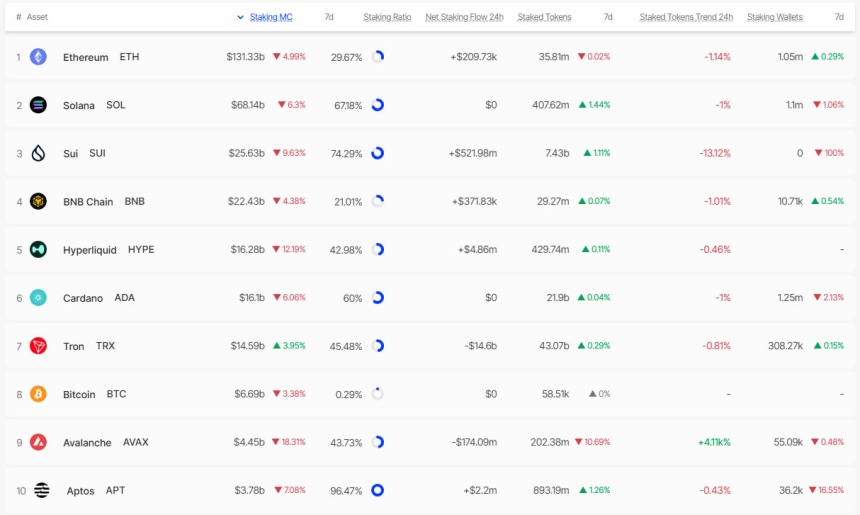The width and height of the screenshot is (860, 515).
Task: Open the Avalanche asset name link
Action: [x=87, y=442]
